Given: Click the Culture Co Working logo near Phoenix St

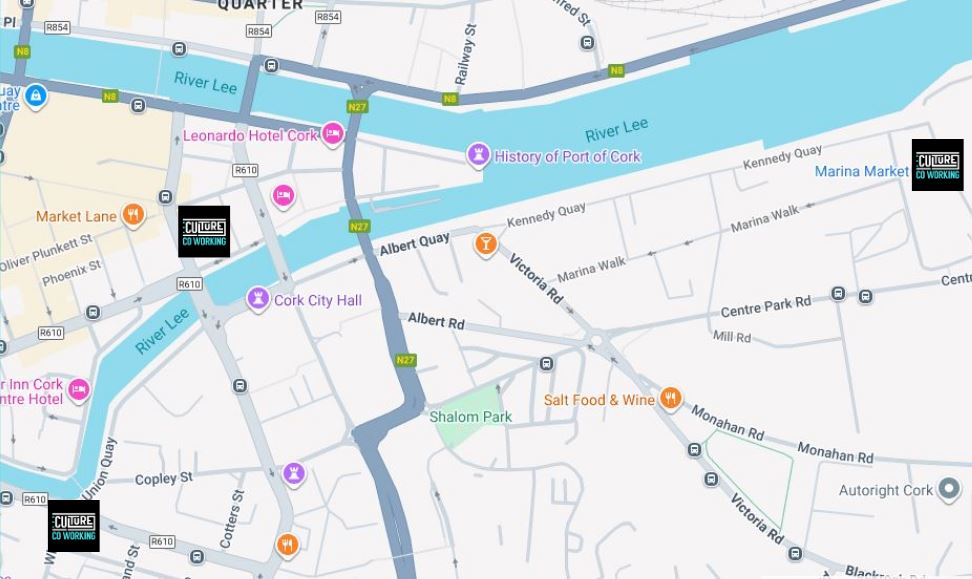Looking at the screenshot, I should (x=204, y=232).
